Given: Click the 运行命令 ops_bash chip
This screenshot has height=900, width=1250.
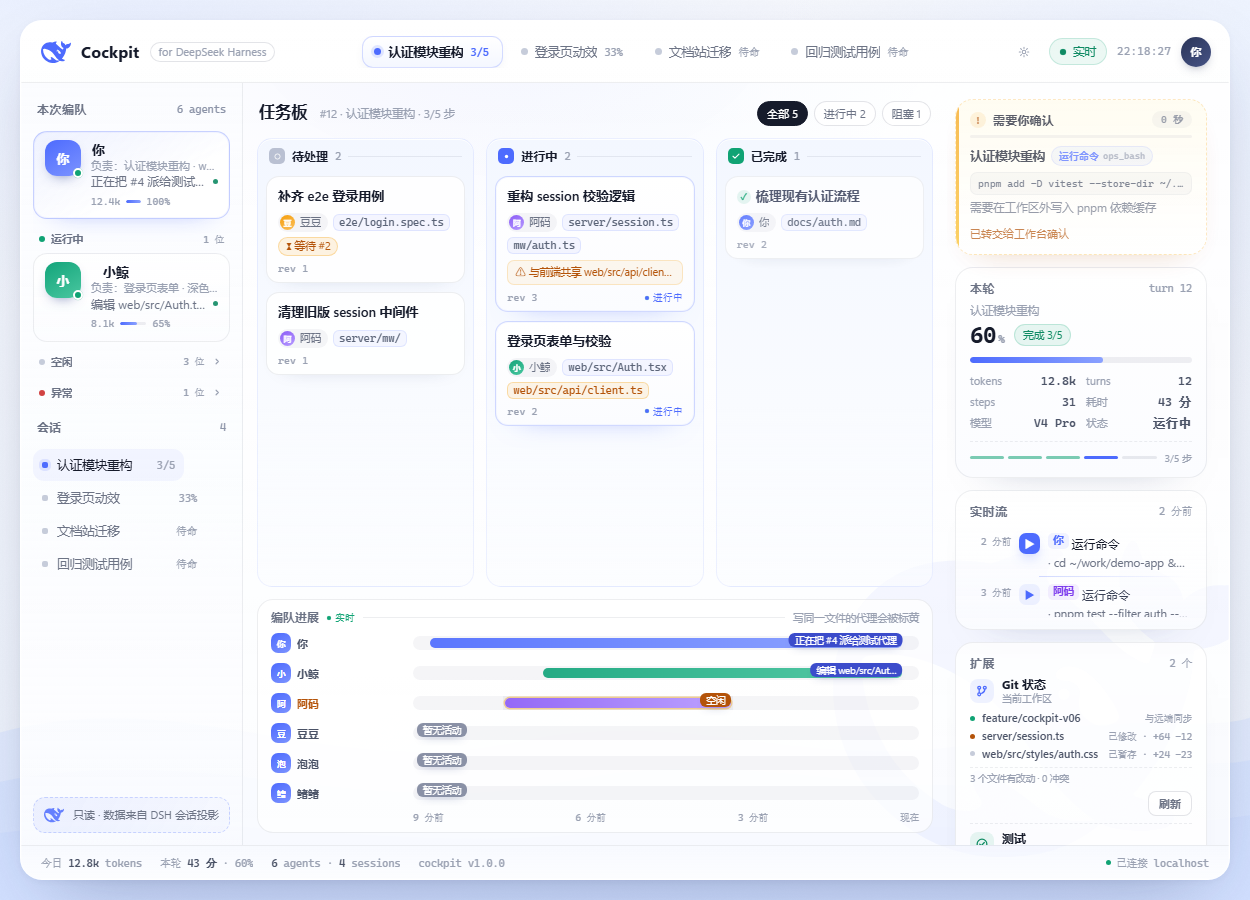Looking at the screenshot, I should [x=1102, y=156].
